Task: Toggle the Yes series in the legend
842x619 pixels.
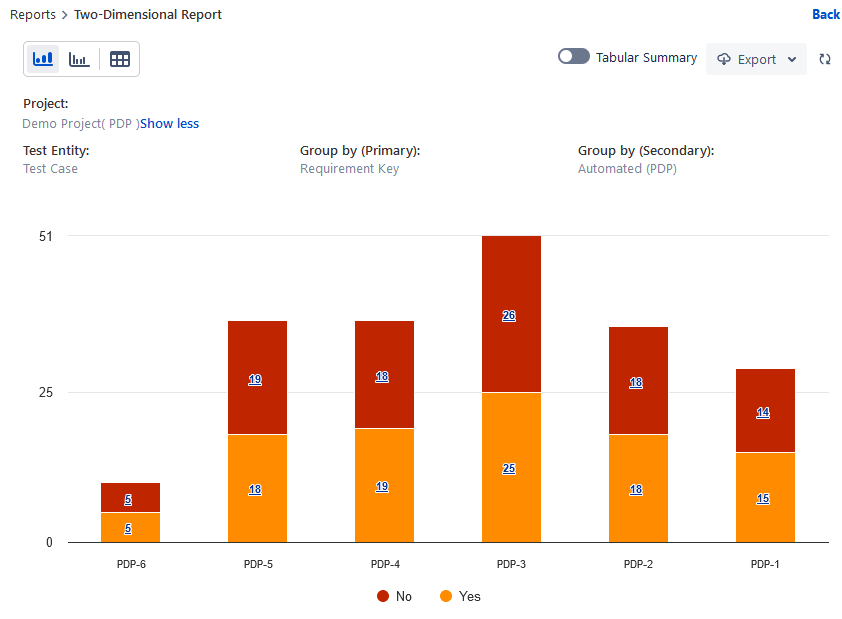Action: click(460, 596)
